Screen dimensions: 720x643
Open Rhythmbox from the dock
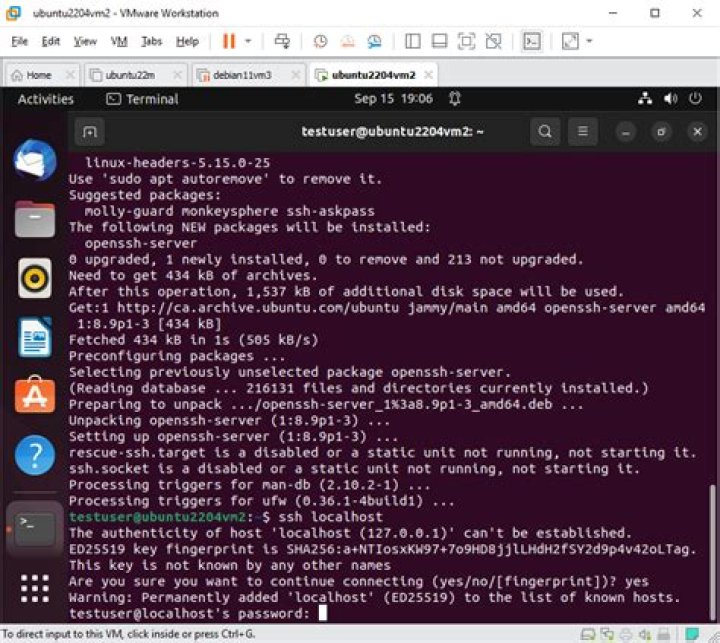35,278
